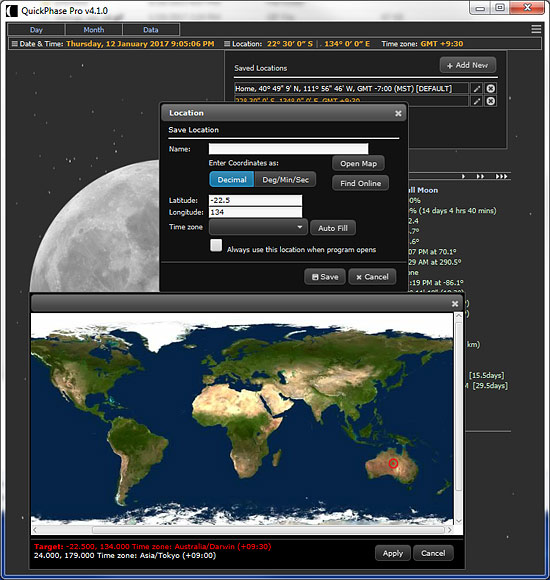The height and width of the screenshot is (580, 550).
Task: Select Deg/Min/Sec coordinate format
Action: click(x=285, y=179)
